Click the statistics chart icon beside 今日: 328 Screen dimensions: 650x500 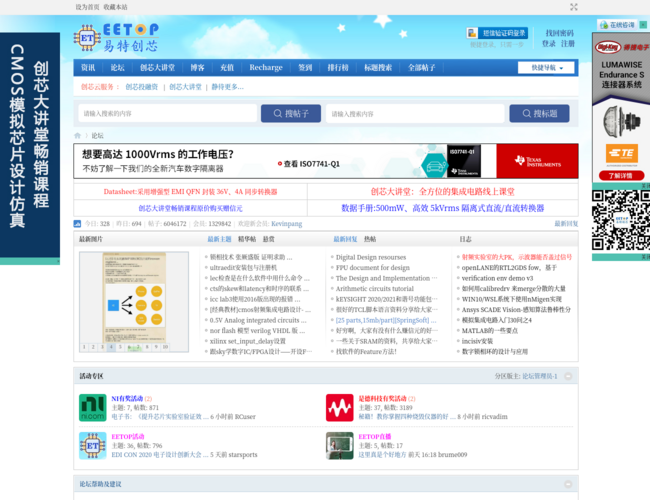click(77, 224)
